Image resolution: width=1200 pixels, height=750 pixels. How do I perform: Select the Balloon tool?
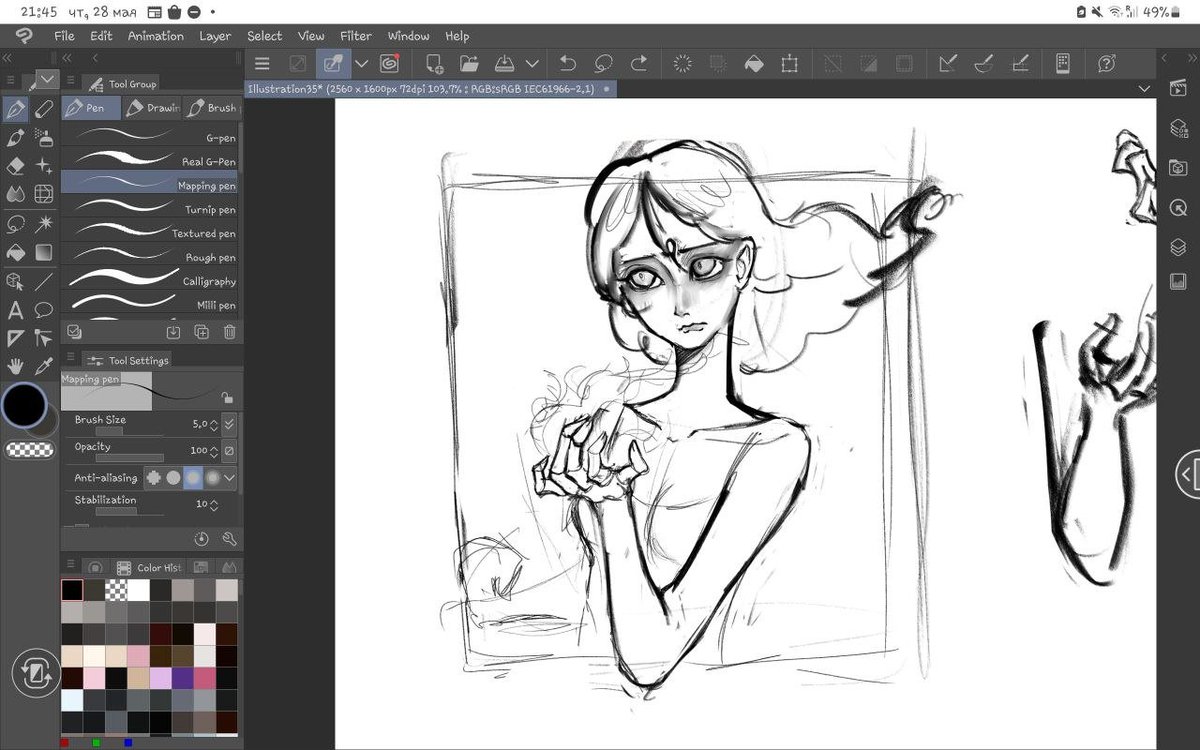pyautogui.click(x=44, y=310)
